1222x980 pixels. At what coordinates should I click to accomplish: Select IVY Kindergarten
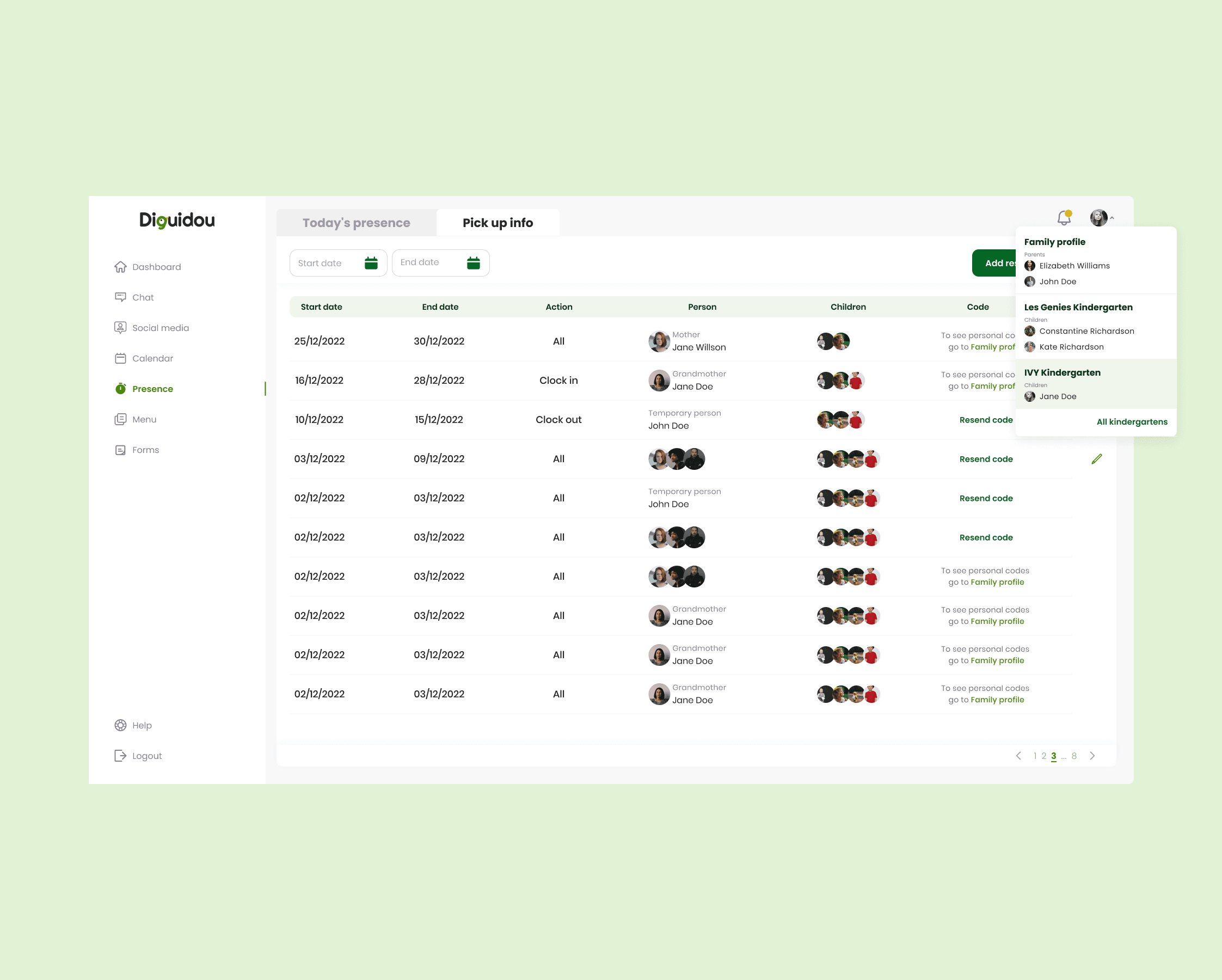tap(1063, 372)
